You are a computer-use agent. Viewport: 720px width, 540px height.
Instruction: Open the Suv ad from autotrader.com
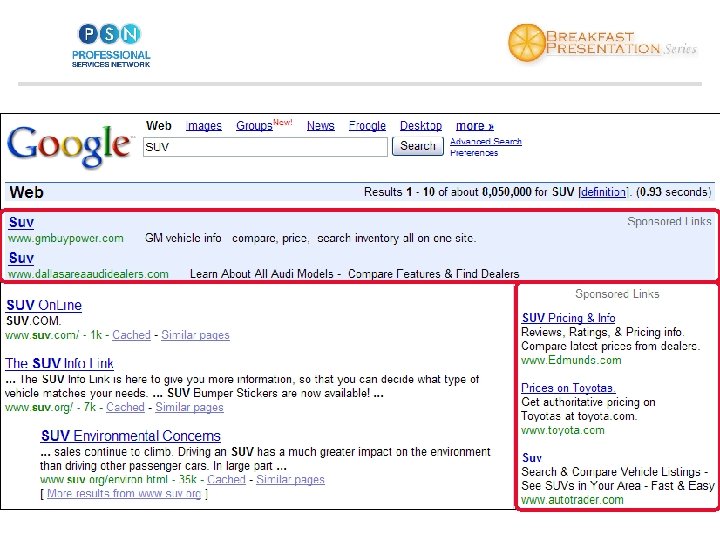coord(532,458)
